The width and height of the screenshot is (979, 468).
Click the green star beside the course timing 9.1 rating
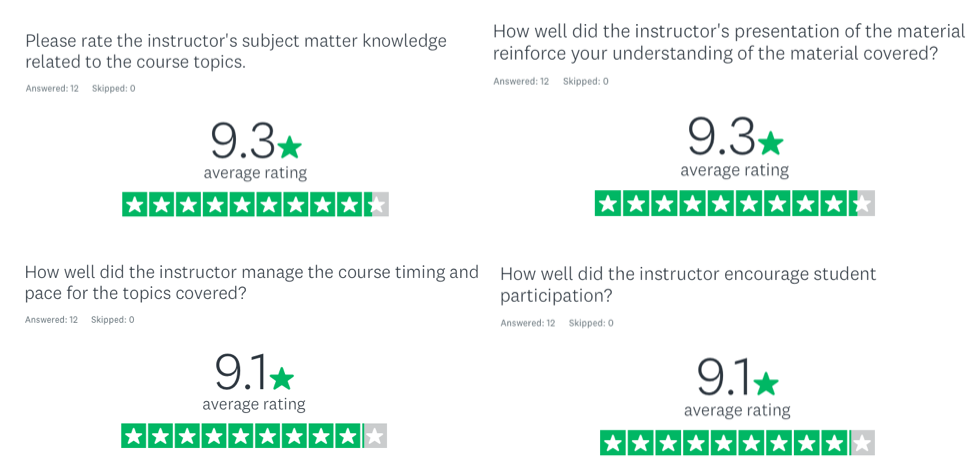(282, 378)
